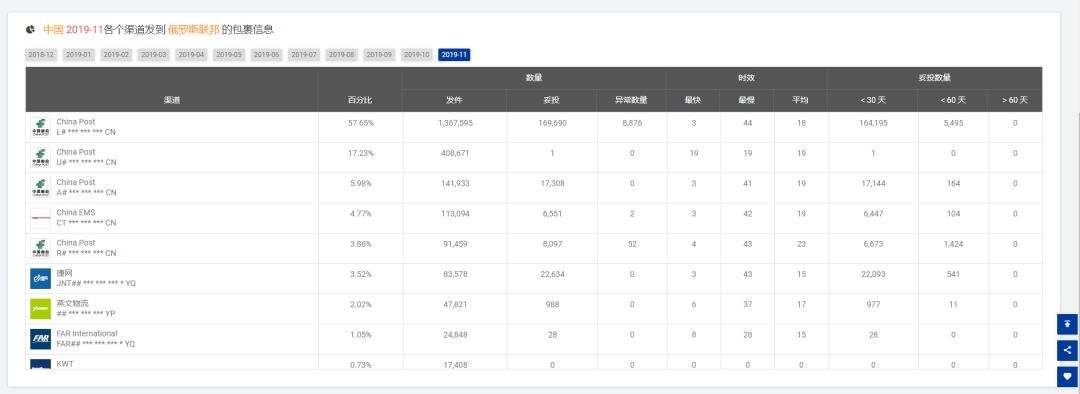Click the < 30 天 column header
This screenshot has width=1080, height=394.
(873, 101)
